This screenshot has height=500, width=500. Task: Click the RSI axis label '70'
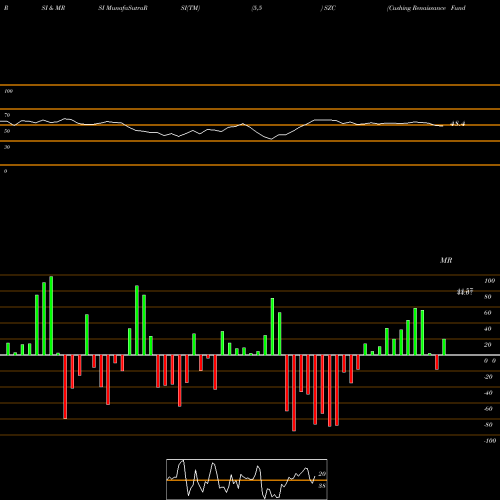pos(7,115)
